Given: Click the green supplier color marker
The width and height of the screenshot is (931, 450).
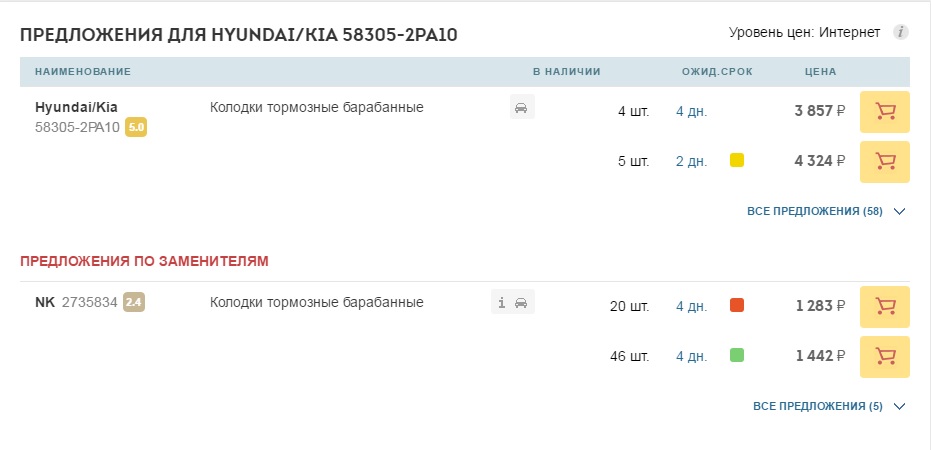Looking at the screenshot, I should (737, 355).
